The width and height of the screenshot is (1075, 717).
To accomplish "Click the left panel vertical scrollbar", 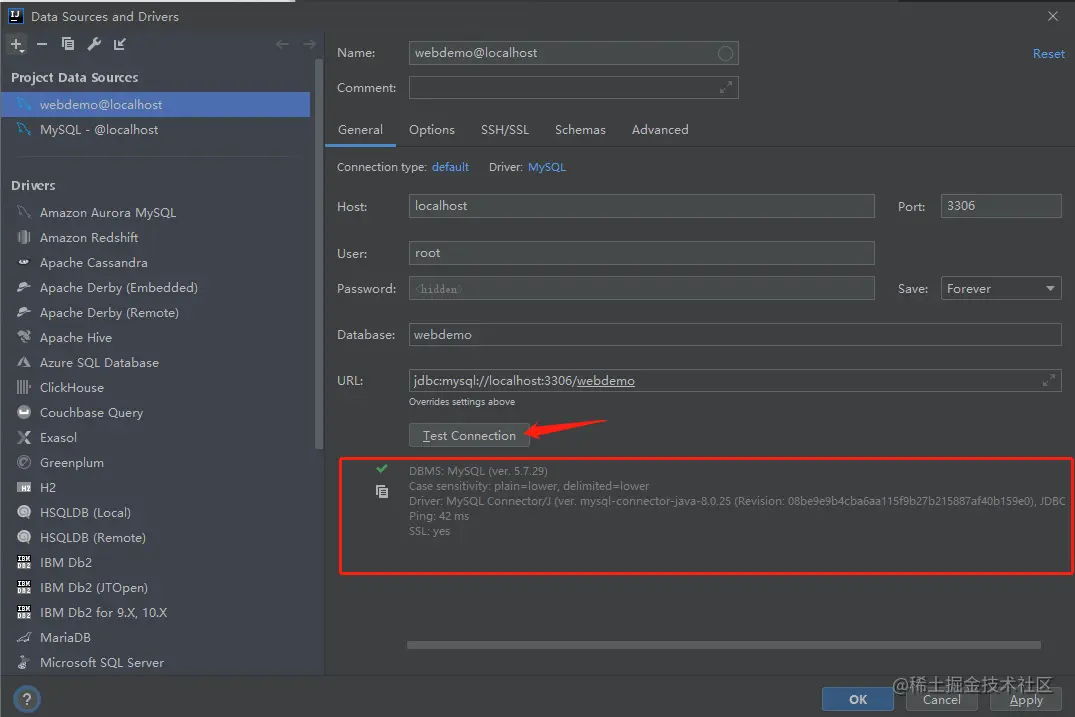I will pos(318,254).
